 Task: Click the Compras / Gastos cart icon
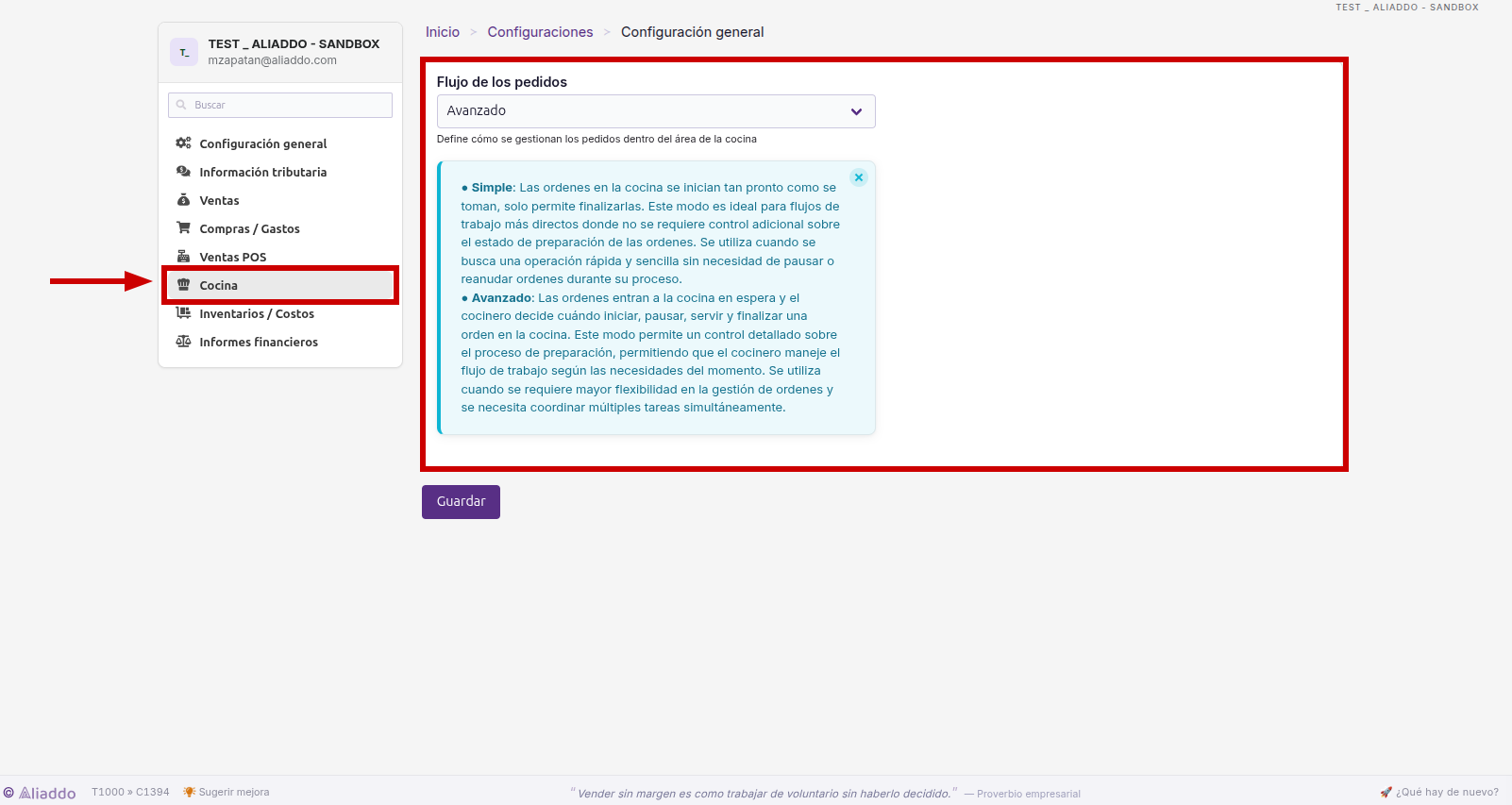pyautogui.click(x=183, y=227)
